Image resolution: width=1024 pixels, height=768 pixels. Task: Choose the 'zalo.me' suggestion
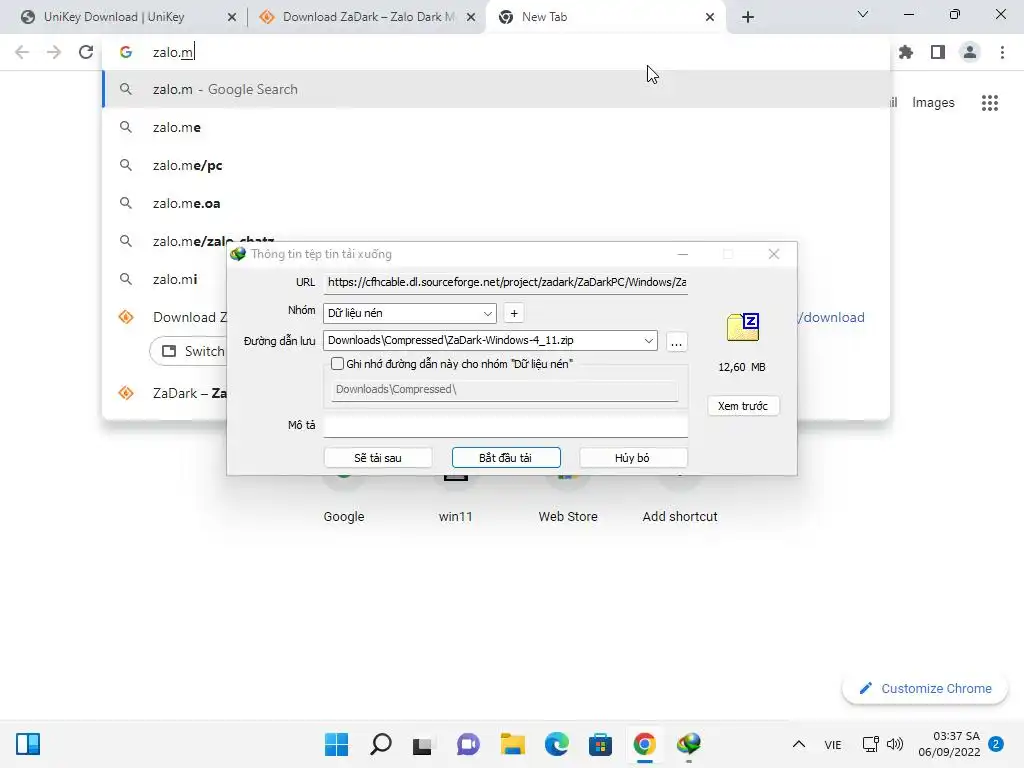click(x=496, y=127)
